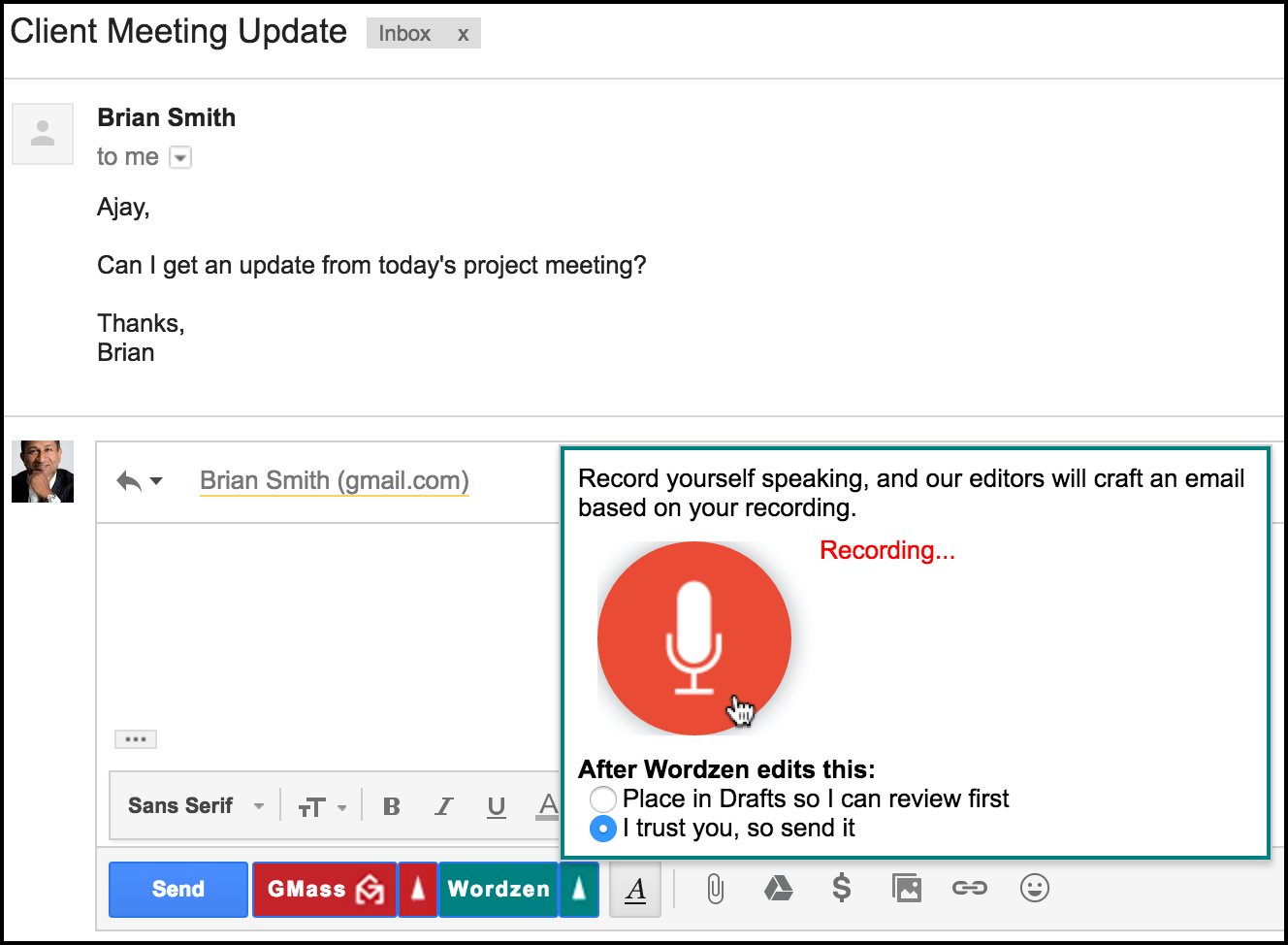This screenshot has height=945, width=1288.
Task: Insert files using the Google Drive icon
Action: coord(778,888)
